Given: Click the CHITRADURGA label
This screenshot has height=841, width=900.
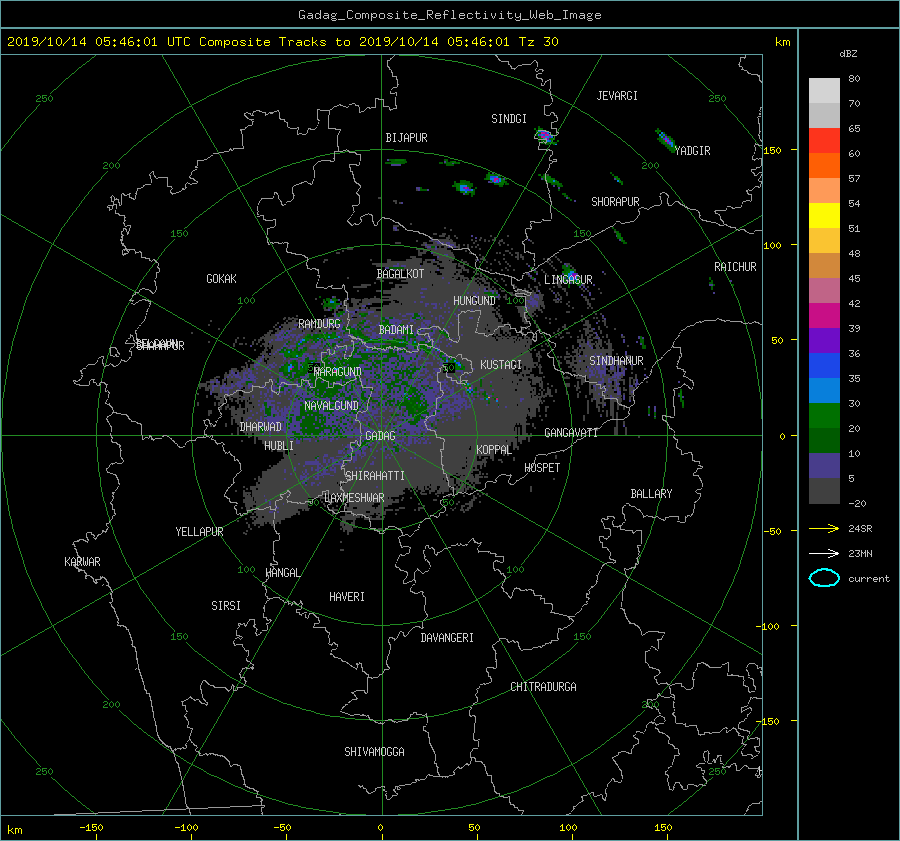Looking at the screenshot, I should click(544, 687).
